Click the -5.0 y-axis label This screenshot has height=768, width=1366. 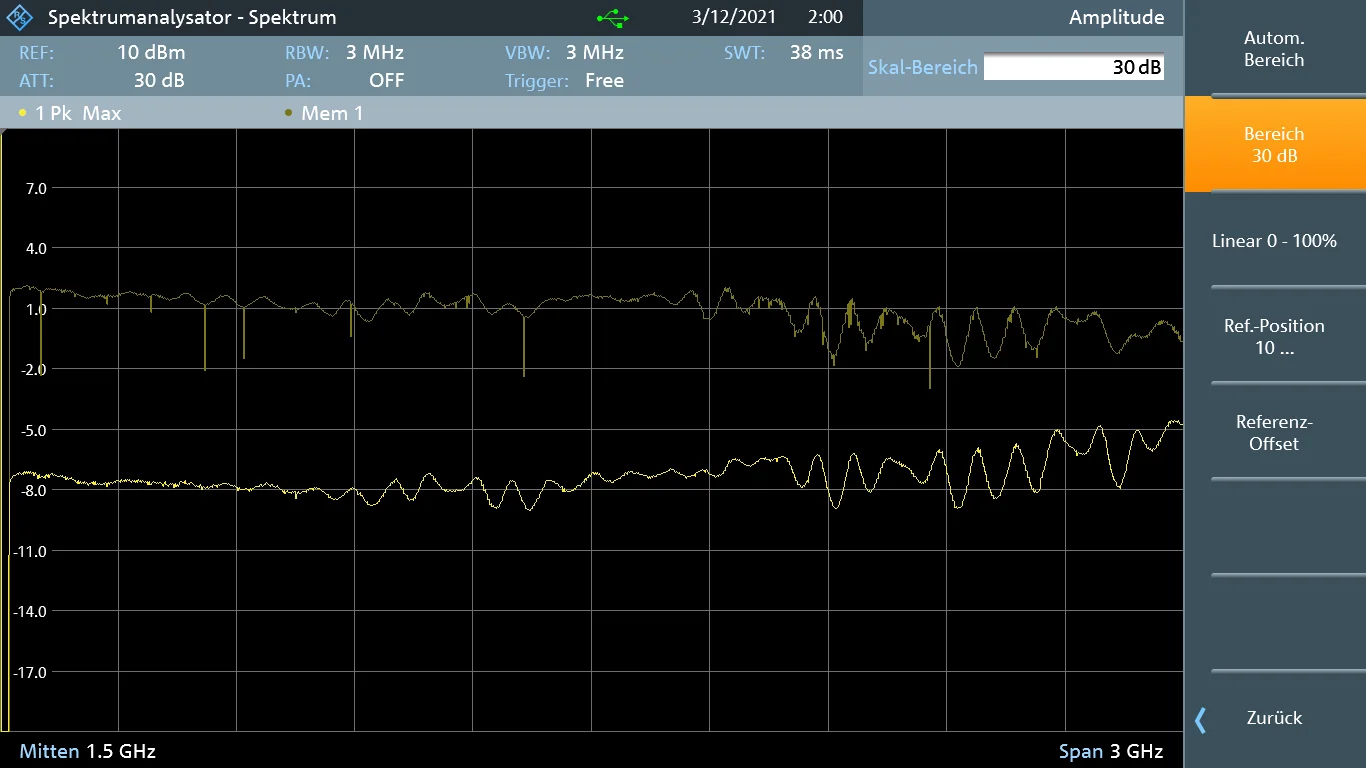[x=32, y=430]
